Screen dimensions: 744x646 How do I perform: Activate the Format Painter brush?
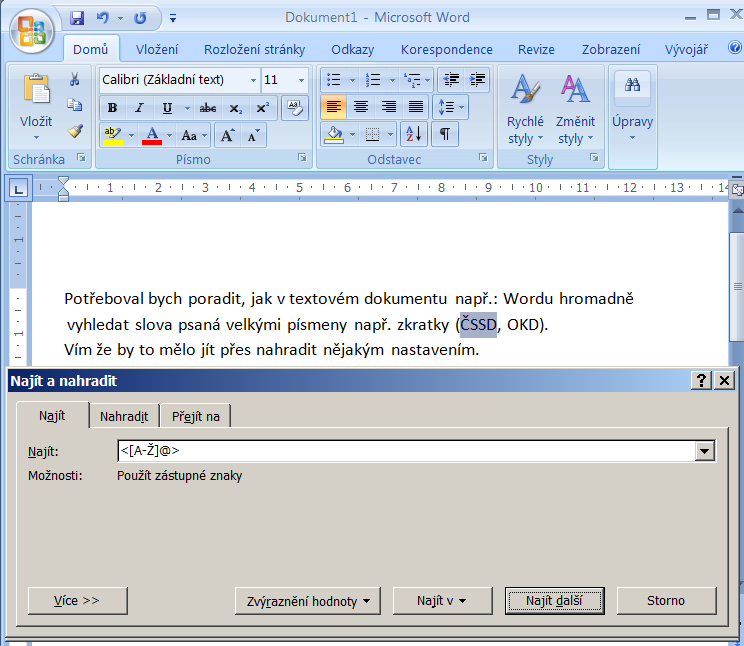[74, 131]
